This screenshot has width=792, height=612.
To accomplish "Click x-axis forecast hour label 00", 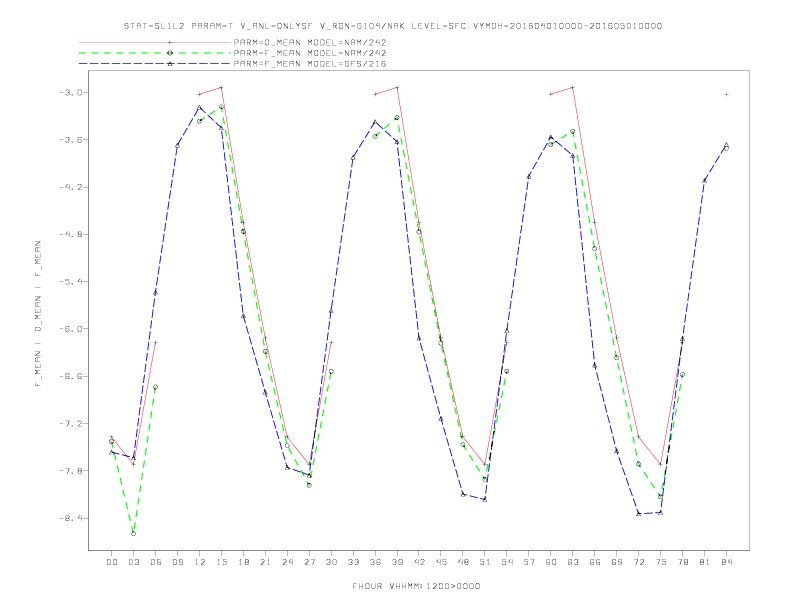I will pos(112,562).
